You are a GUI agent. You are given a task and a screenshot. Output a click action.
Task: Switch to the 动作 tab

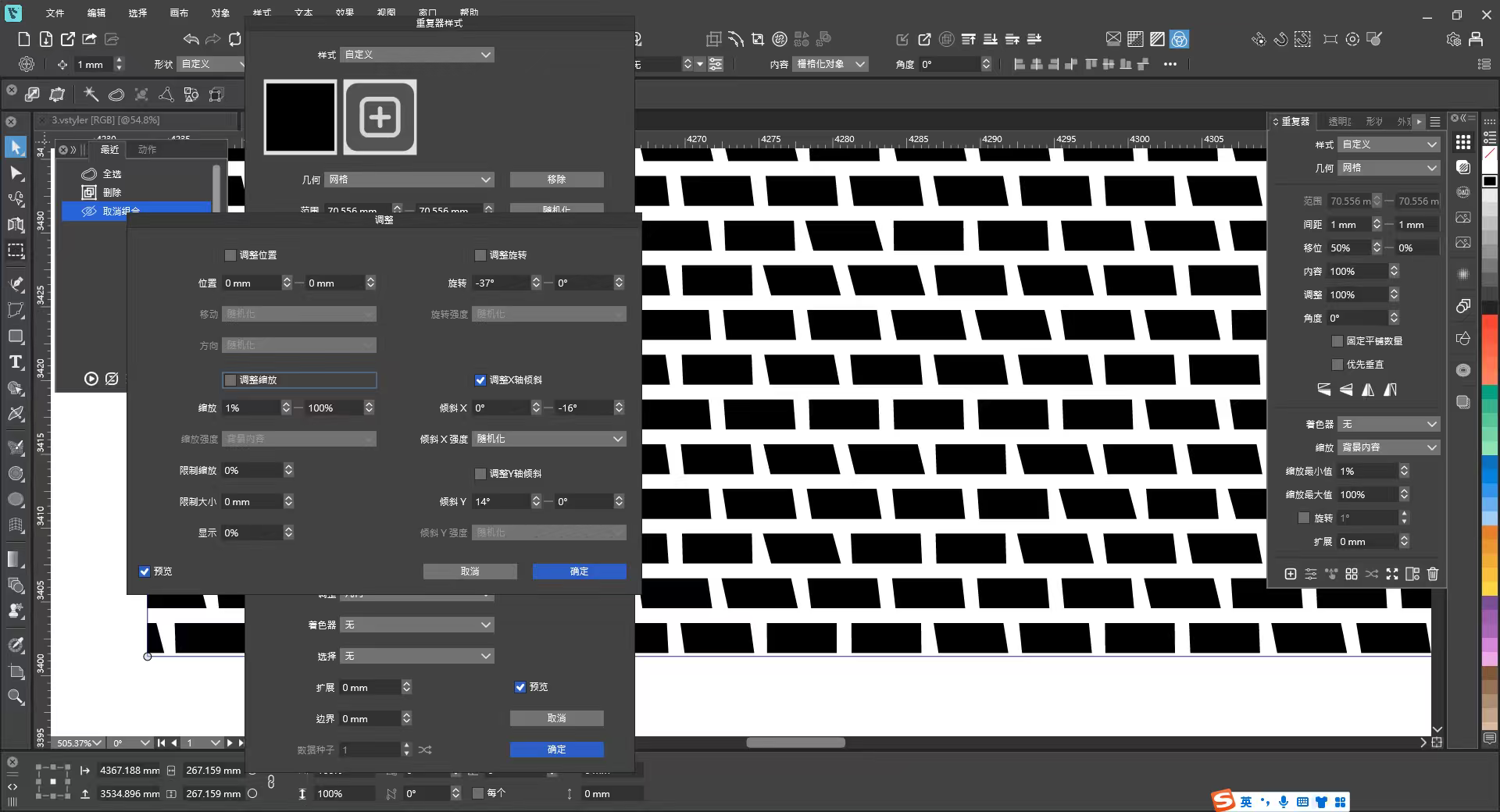[x=147, y=149]
